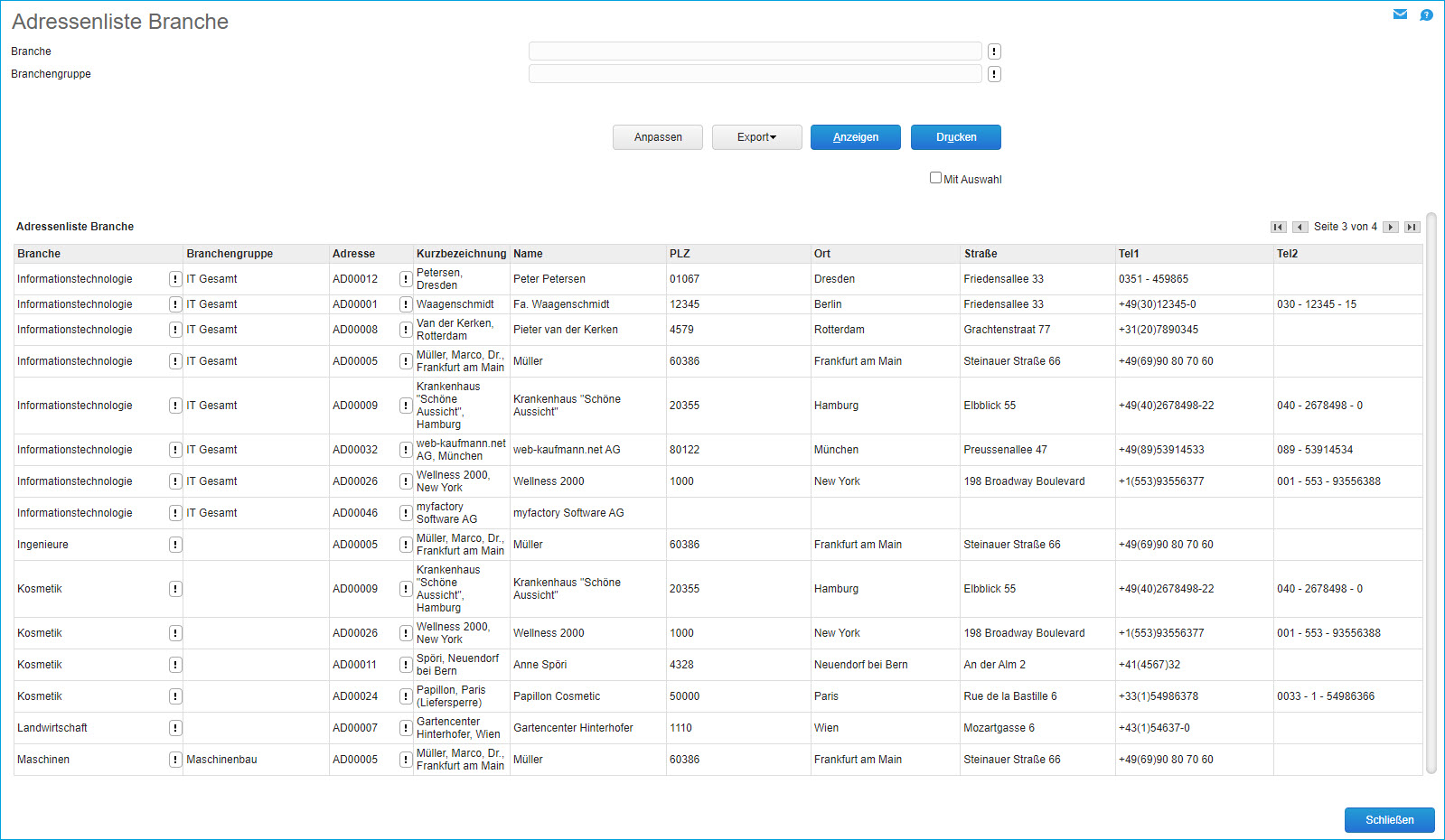Close dialog with Schließen button
Viewport: 1445px width, 840px height.
point(1389,820)
